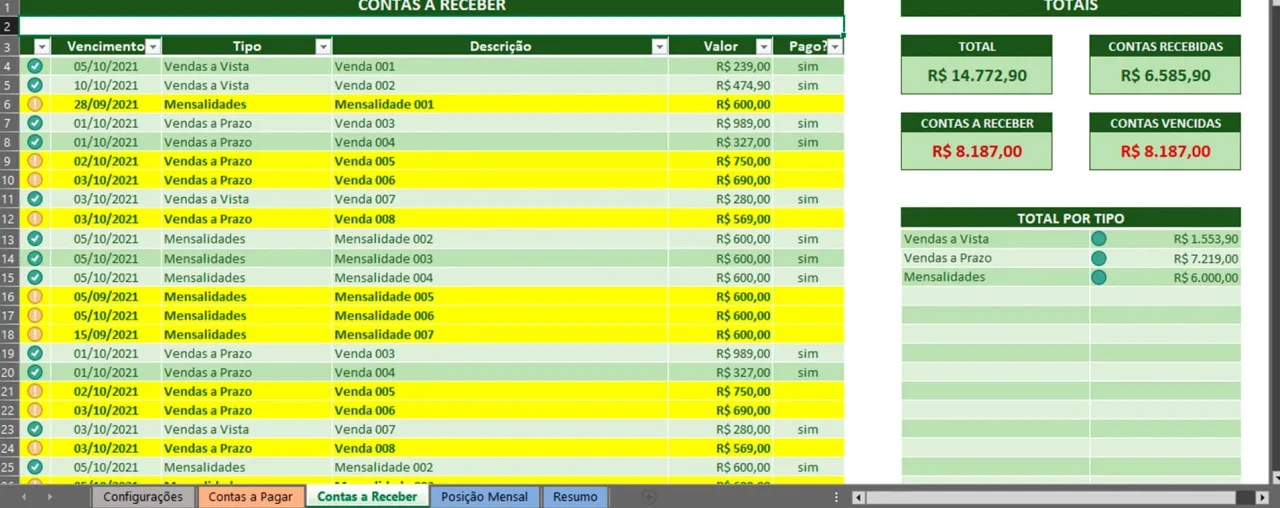Click the orange warning icon for Mensalidade 001

(x=35, y=104)
